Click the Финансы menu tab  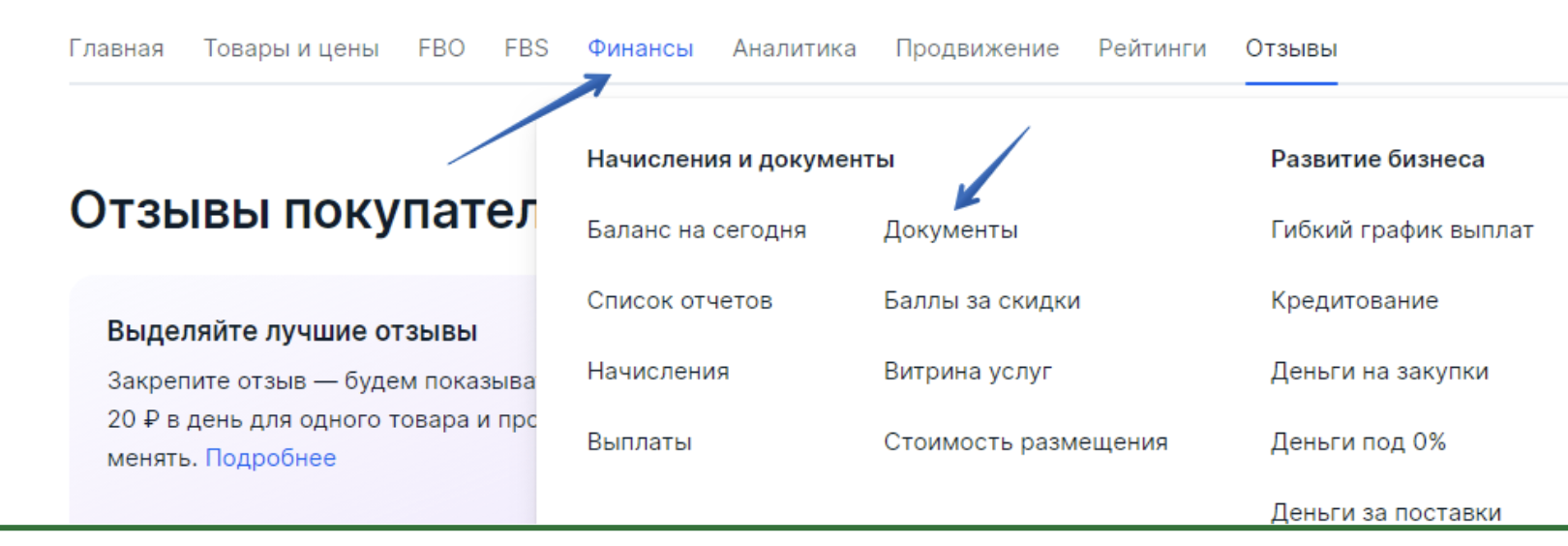(x=640, y=48)
